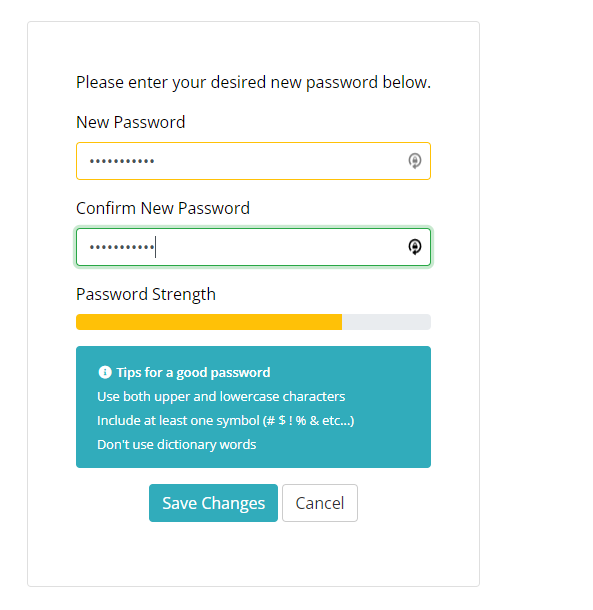Click the masked dots in New Password field
Screen dimensions: 593x610
click(x=122, y=161)
